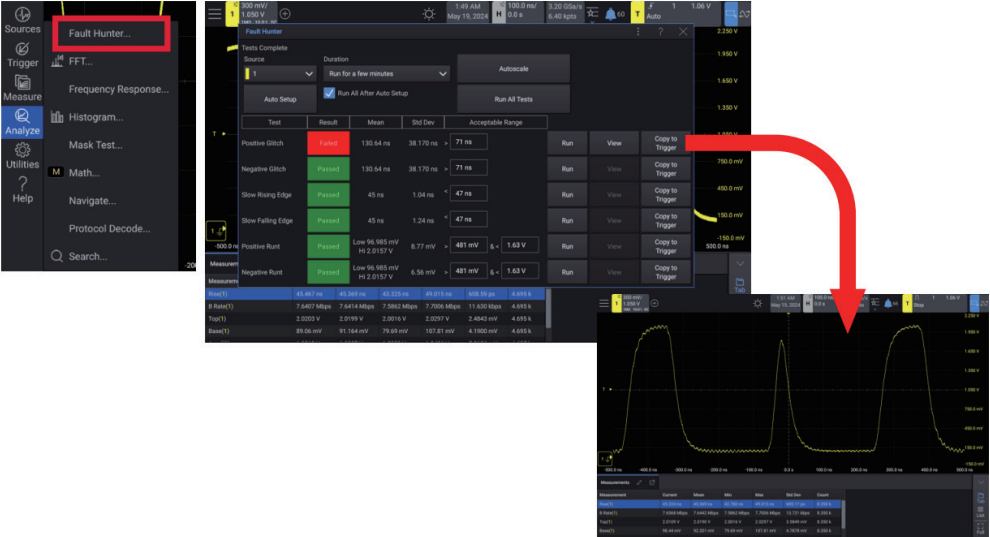This screenshot has width=990, height=537.
Task: Open the Measure sidebar panel
Action: tap(22, 88)
